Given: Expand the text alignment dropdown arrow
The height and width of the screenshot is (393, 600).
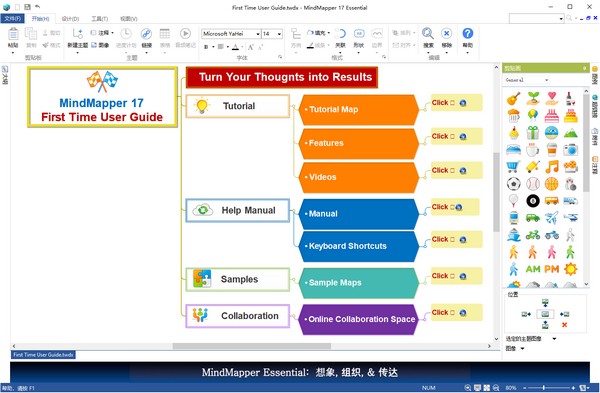Looking at the screenshot, I should [x=228, y=47].
